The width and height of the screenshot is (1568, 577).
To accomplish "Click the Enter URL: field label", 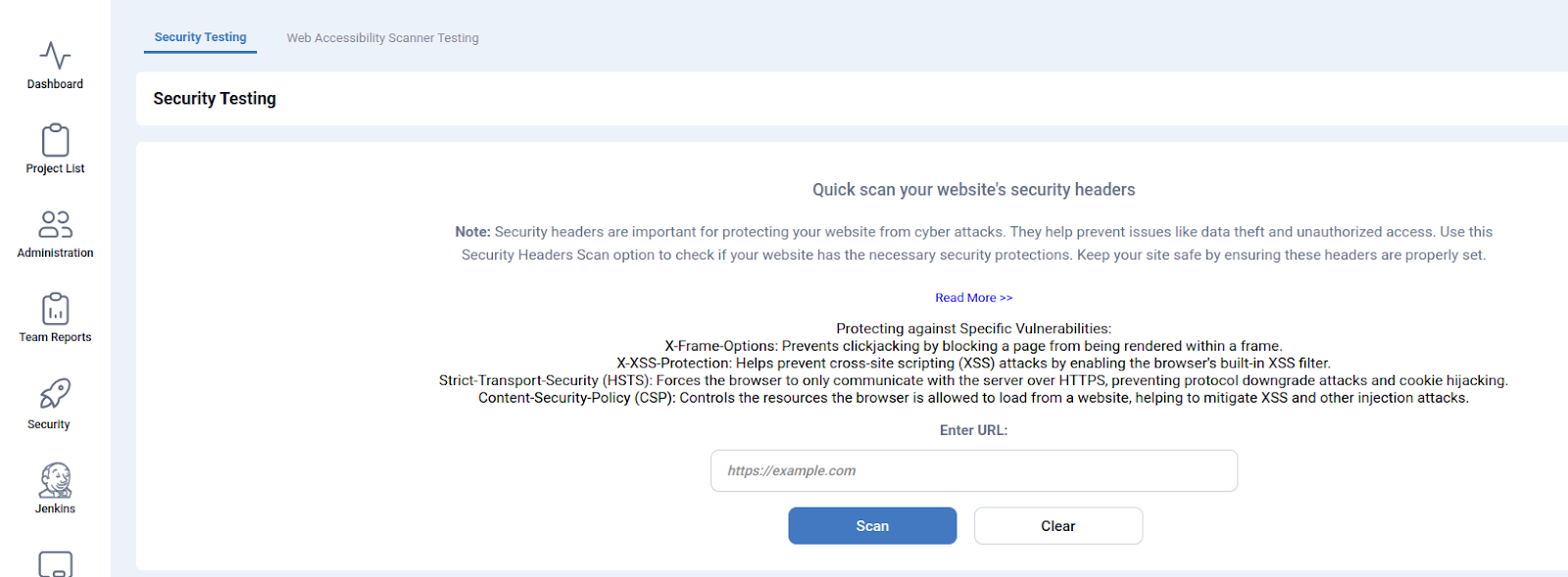I will 973,430.
